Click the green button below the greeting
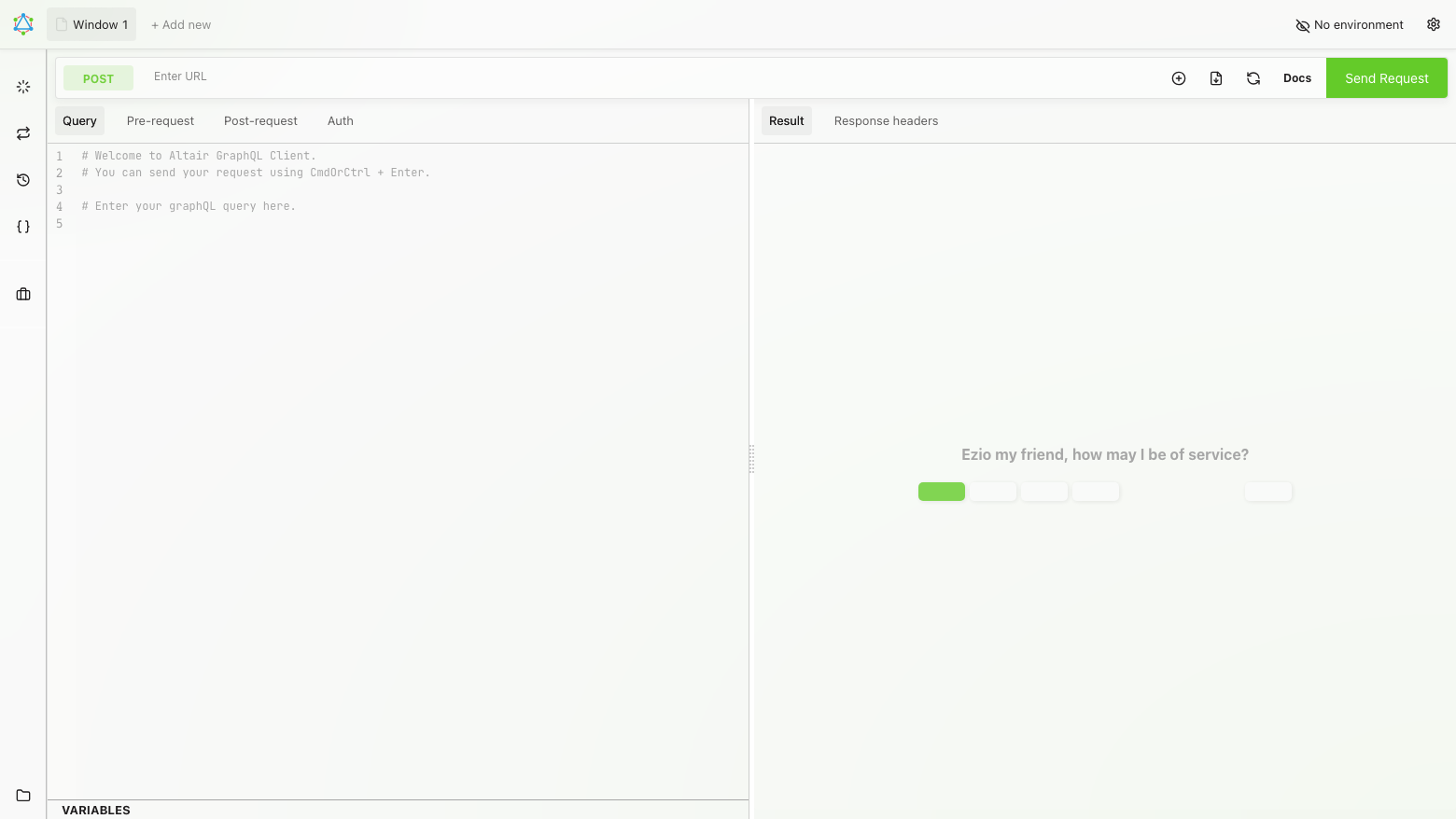The height and width of the screenshot is (819, 1456). pos(942,492)
